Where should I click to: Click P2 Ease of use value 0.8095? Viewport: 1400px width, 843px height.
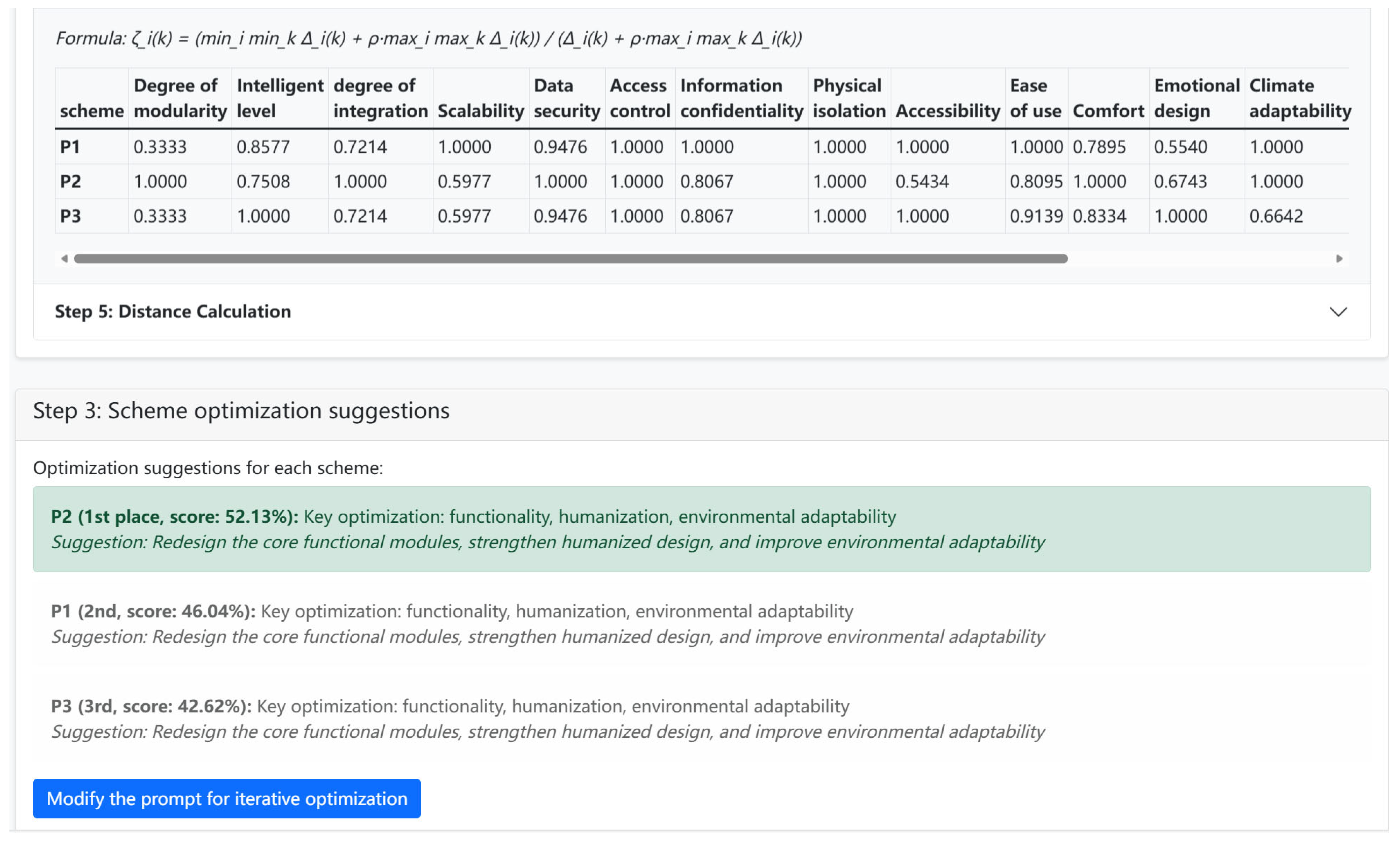coord(1036,182)
